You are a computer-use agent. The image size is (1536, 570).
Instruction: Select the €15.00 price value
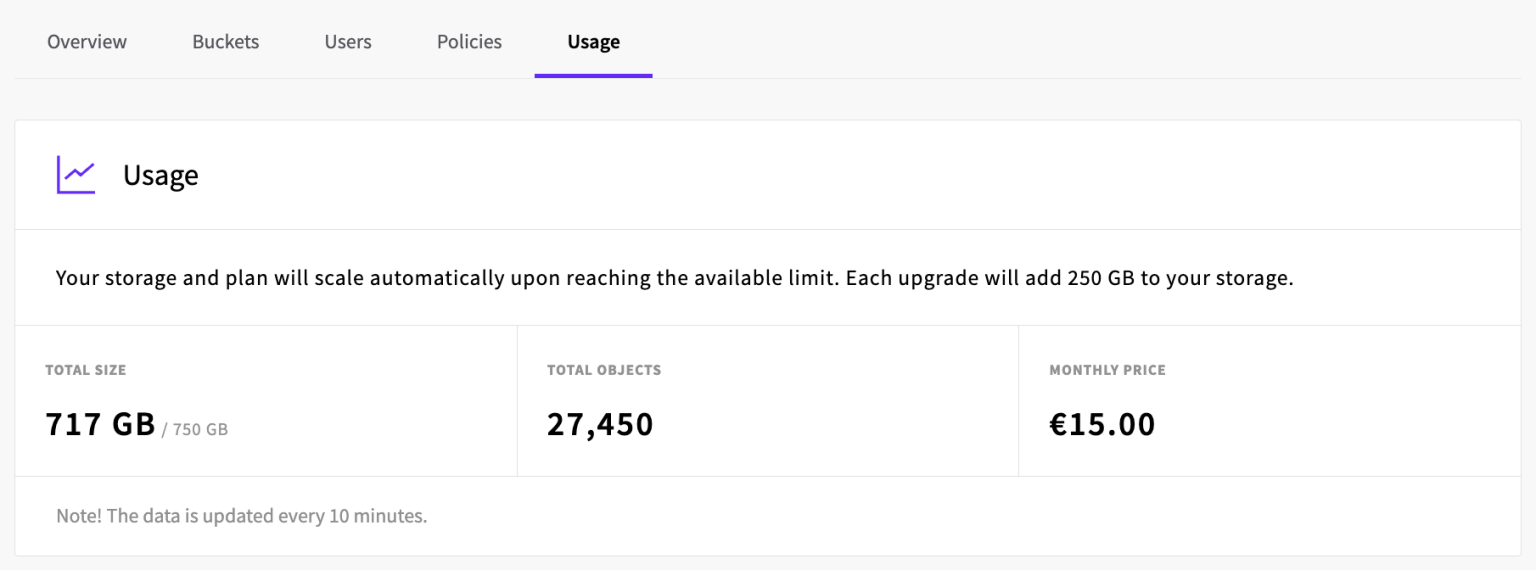(1102, 424)
